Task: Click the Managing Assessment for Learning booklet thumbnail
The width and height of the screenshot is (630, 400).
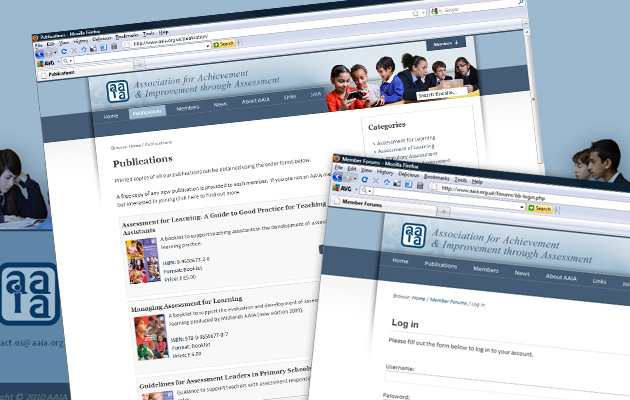Action: coord(149,335)
